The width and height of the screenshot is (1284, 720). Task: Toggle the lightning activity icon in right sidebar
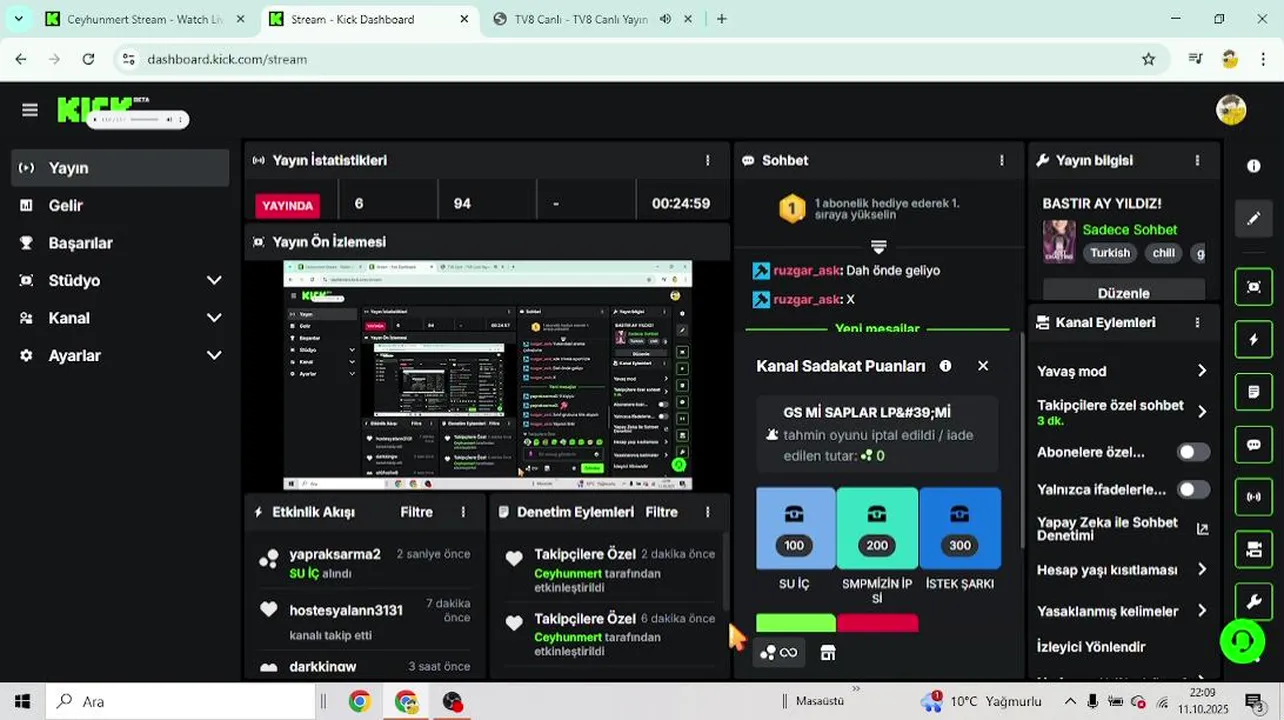[1254, 339]
